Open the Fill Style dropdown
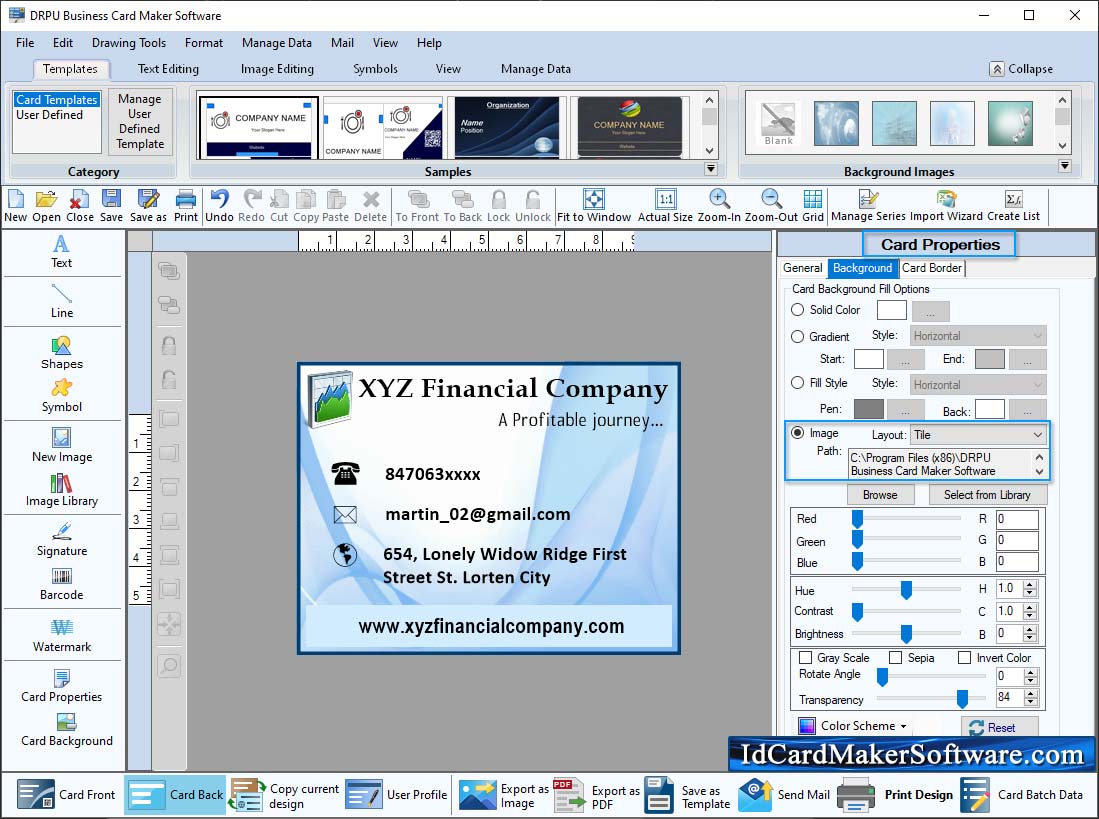Screen dimensions: 1099x819 [978, 385]
